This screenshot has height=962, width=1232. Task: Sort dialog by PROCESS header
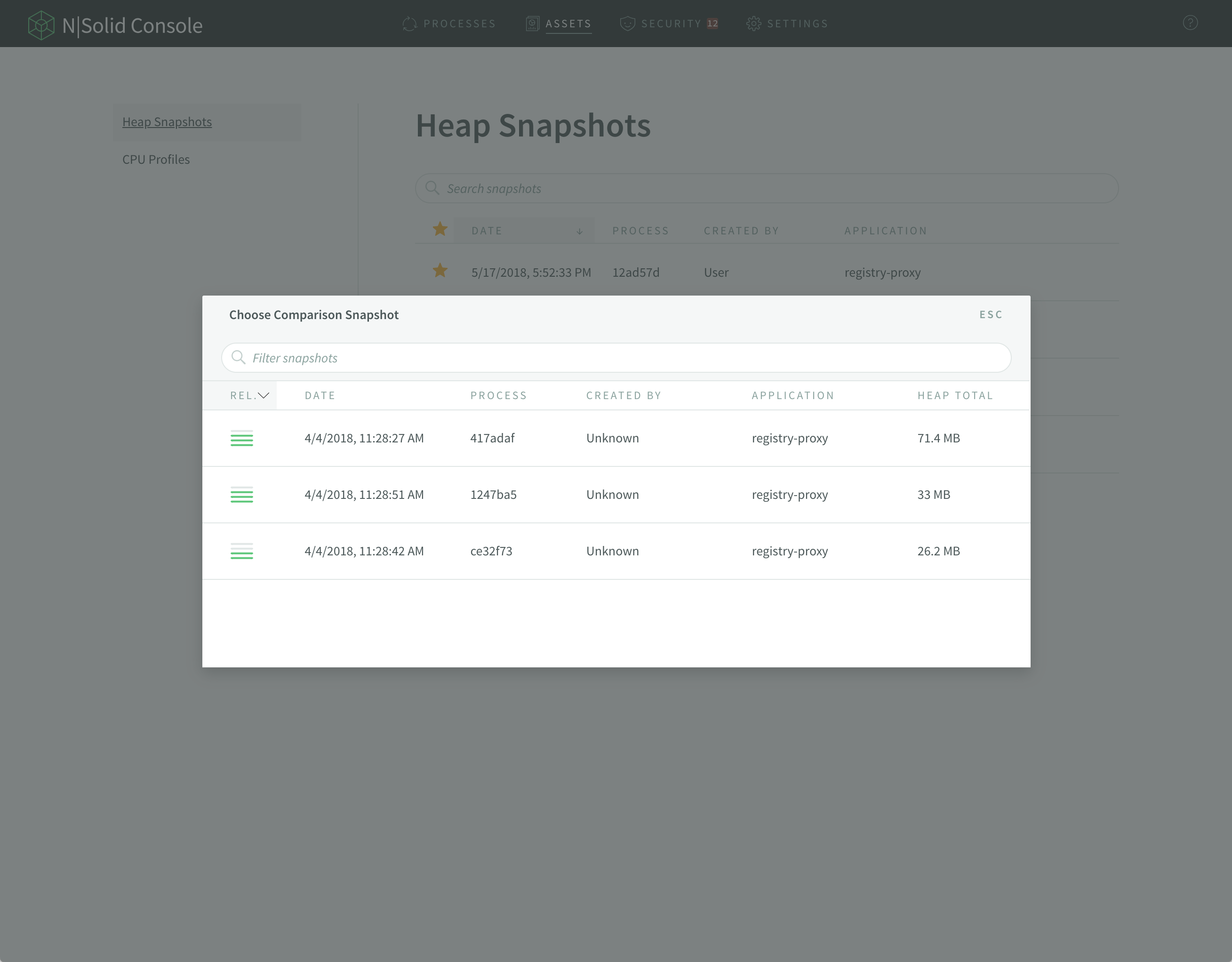click(499, 395)
